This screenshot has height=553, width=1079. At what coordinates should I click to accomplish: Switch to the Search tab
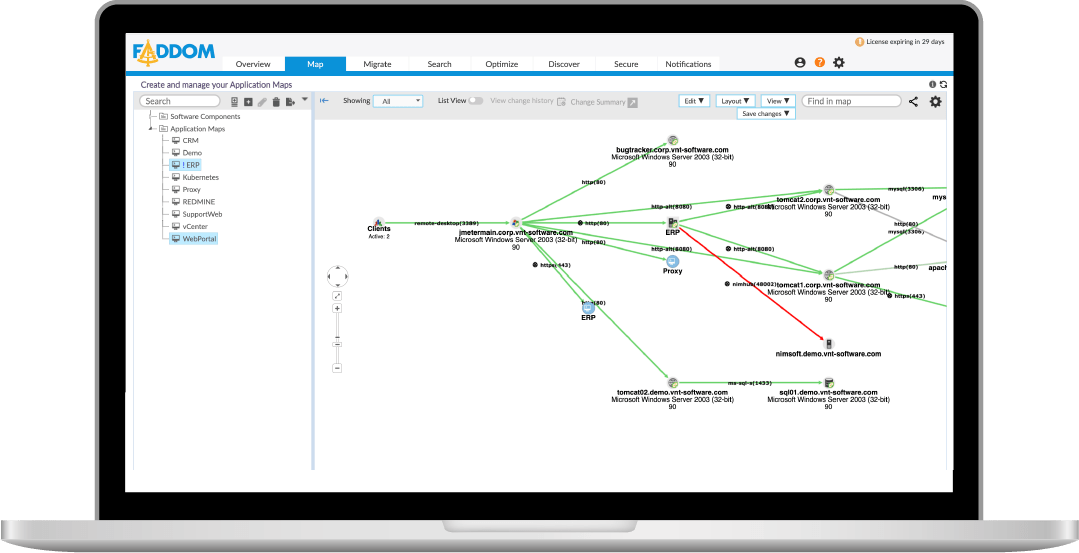point(439,64)
